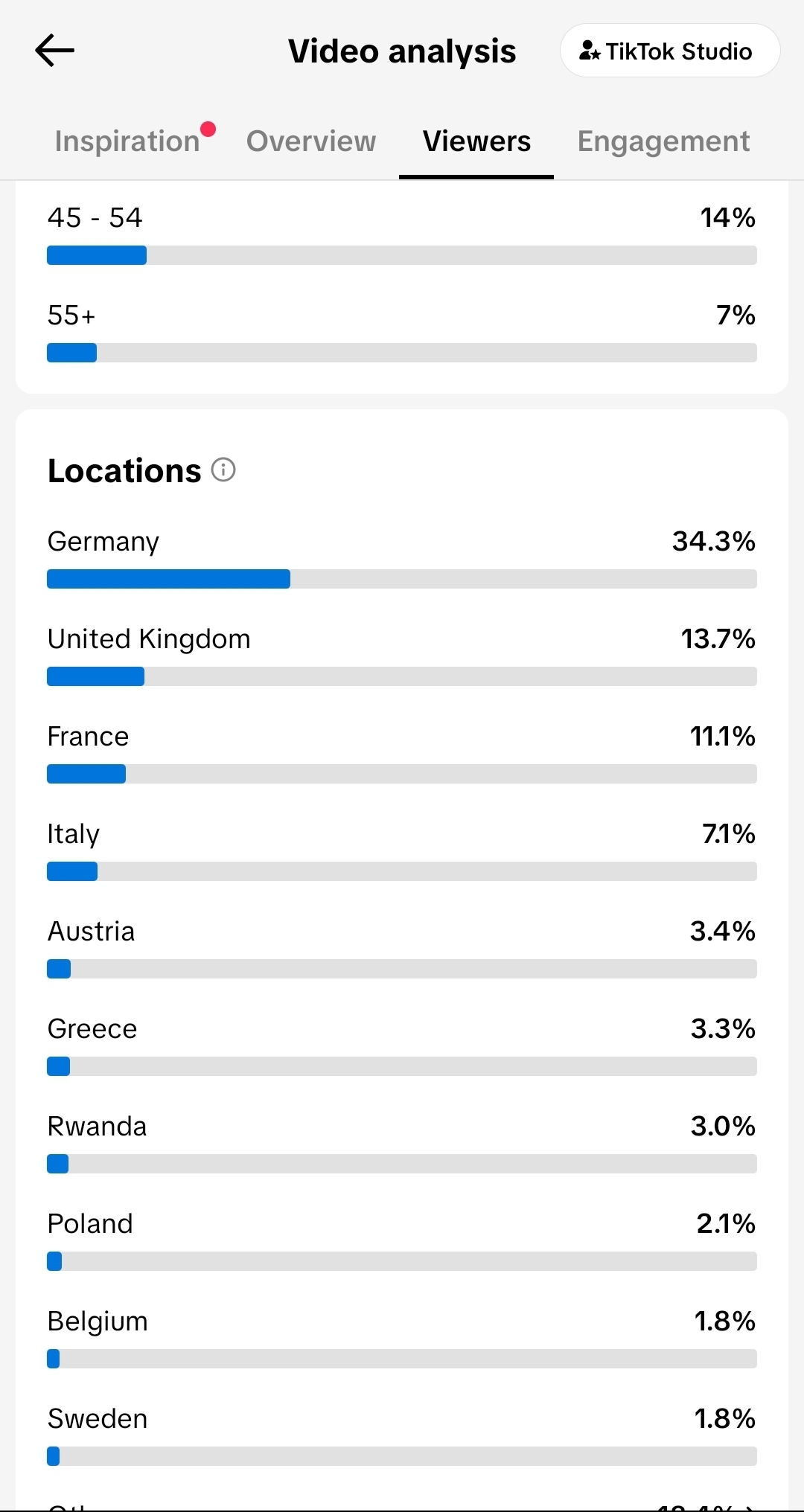Open the Locations info icon
Screen dimensions: 804x1512
[223, 470]
